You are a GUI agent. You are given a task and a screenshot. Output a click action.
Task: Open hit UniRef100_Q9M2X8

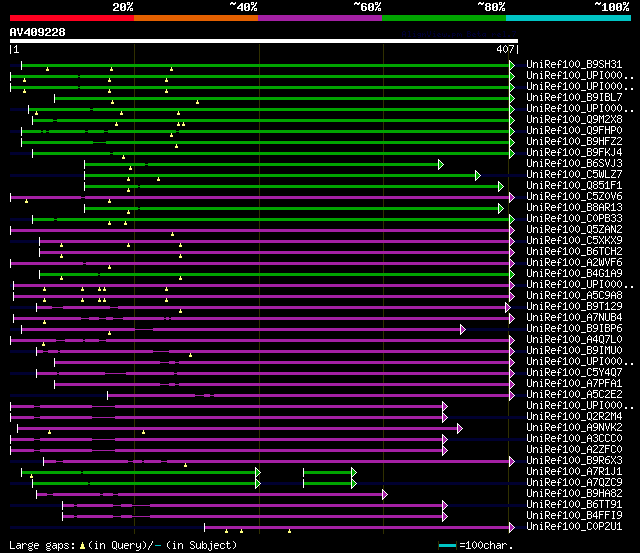pos(574,120)
